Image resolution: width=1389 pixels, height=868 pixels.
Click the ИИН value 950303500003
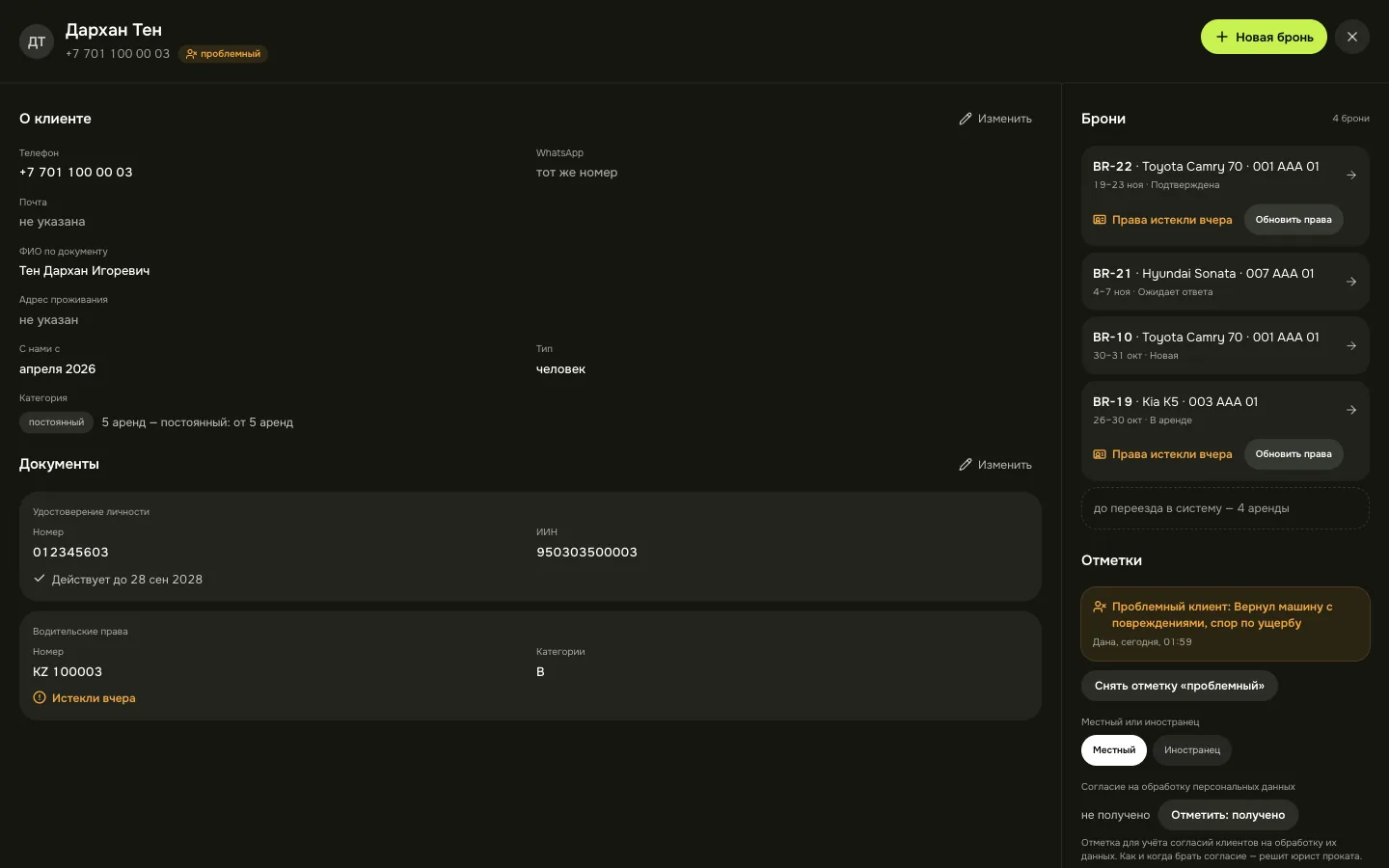tap(586, 553)
